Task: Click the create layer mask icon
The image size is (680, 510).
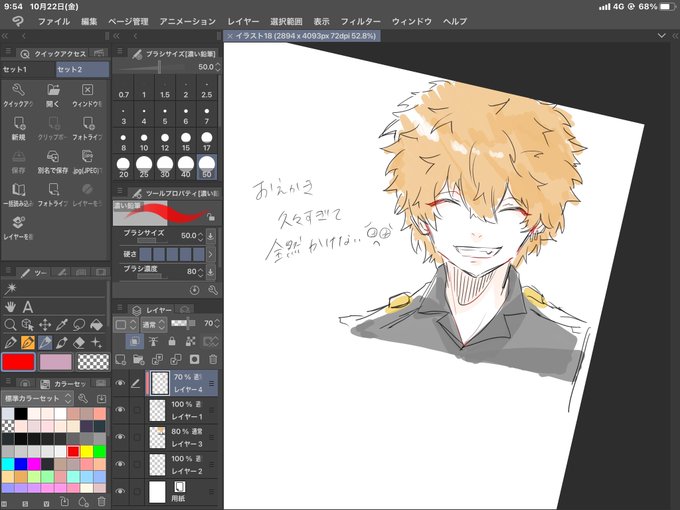Action: point(194,360)
